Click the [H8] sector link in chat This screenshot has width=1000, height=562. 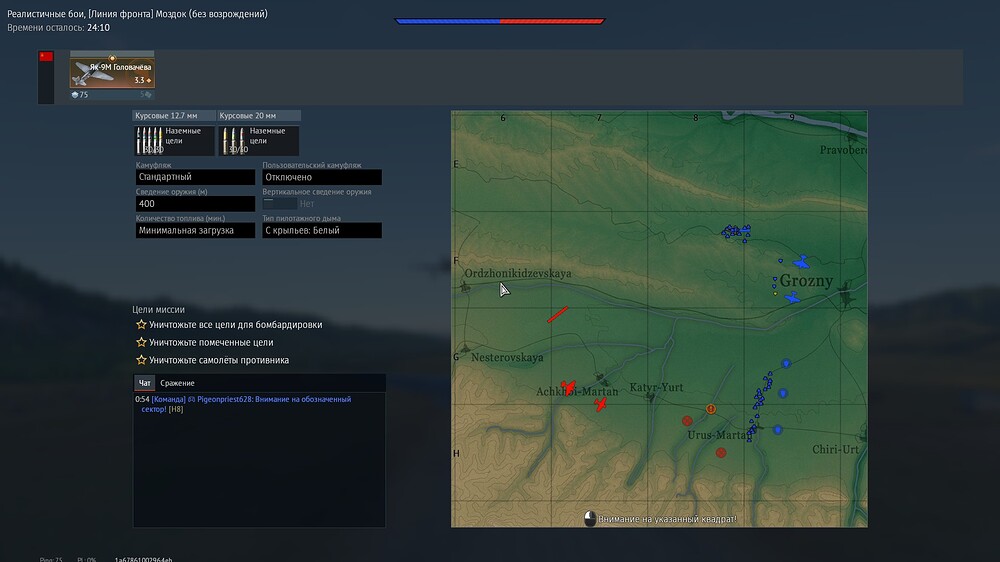(175, 410)
